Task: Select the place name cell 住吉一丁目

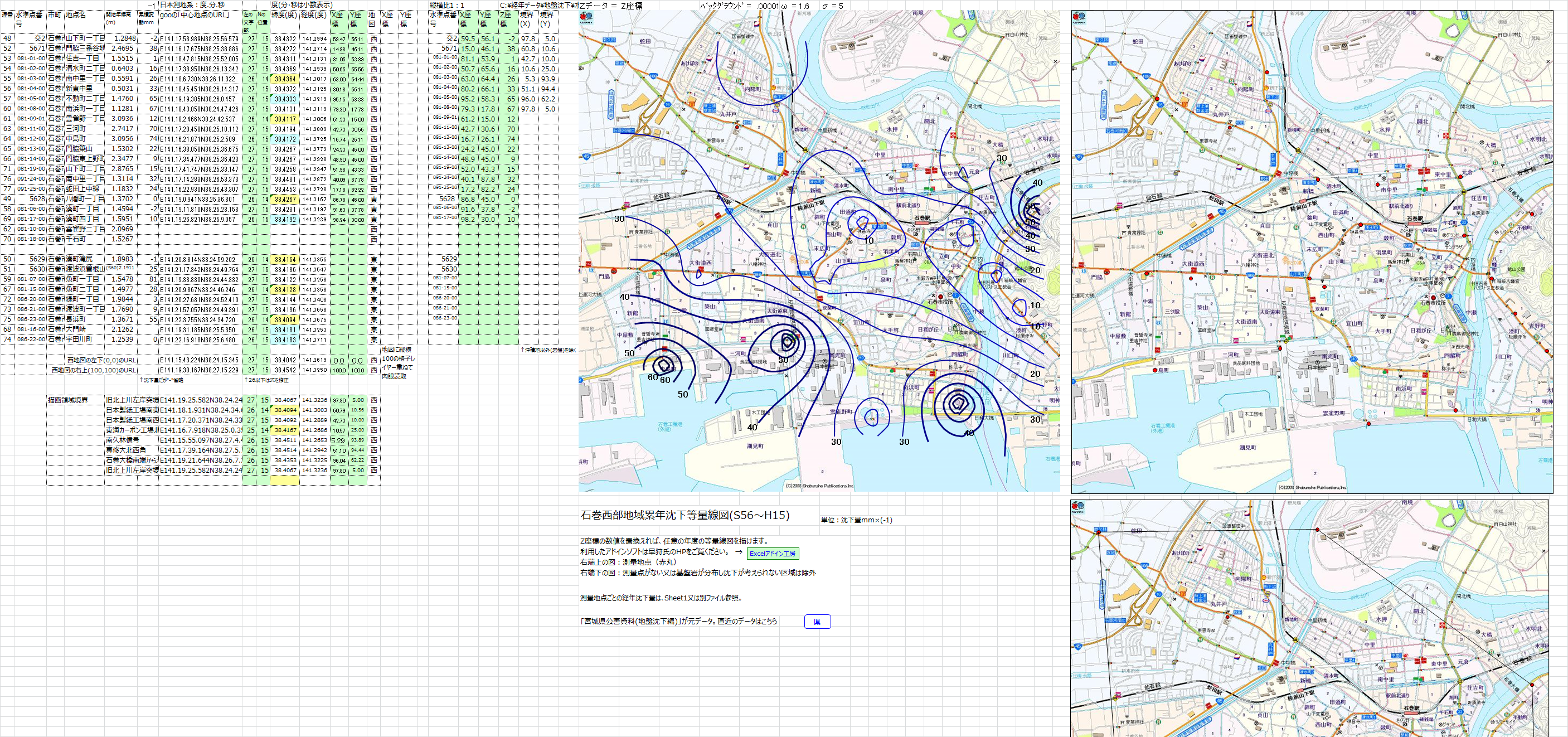Action: [x=84, y=59]
